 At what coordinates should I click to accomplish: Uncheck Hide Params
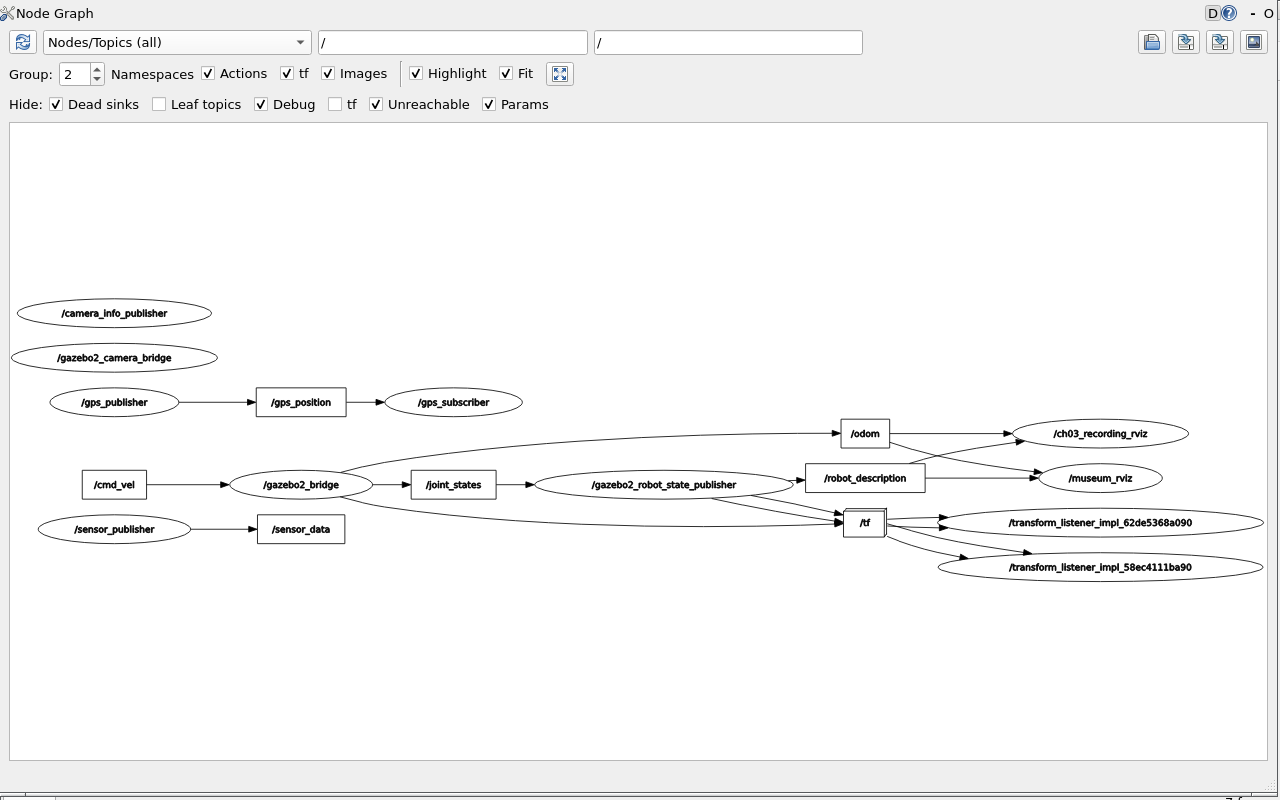[489, 104]
